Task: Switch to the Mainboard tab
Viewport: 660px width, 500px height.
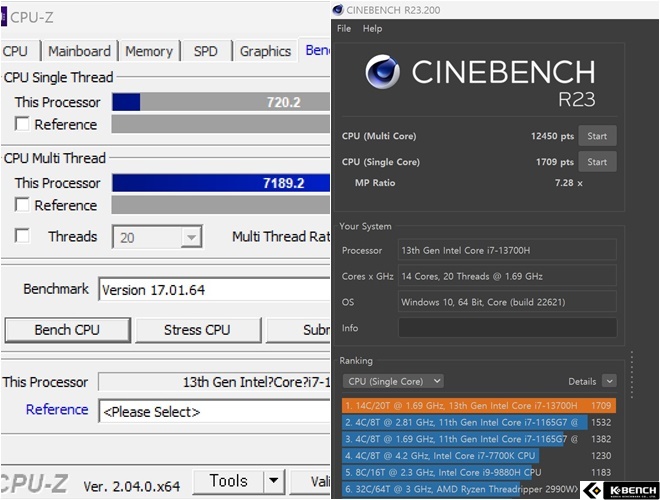Action: point(79,51)
